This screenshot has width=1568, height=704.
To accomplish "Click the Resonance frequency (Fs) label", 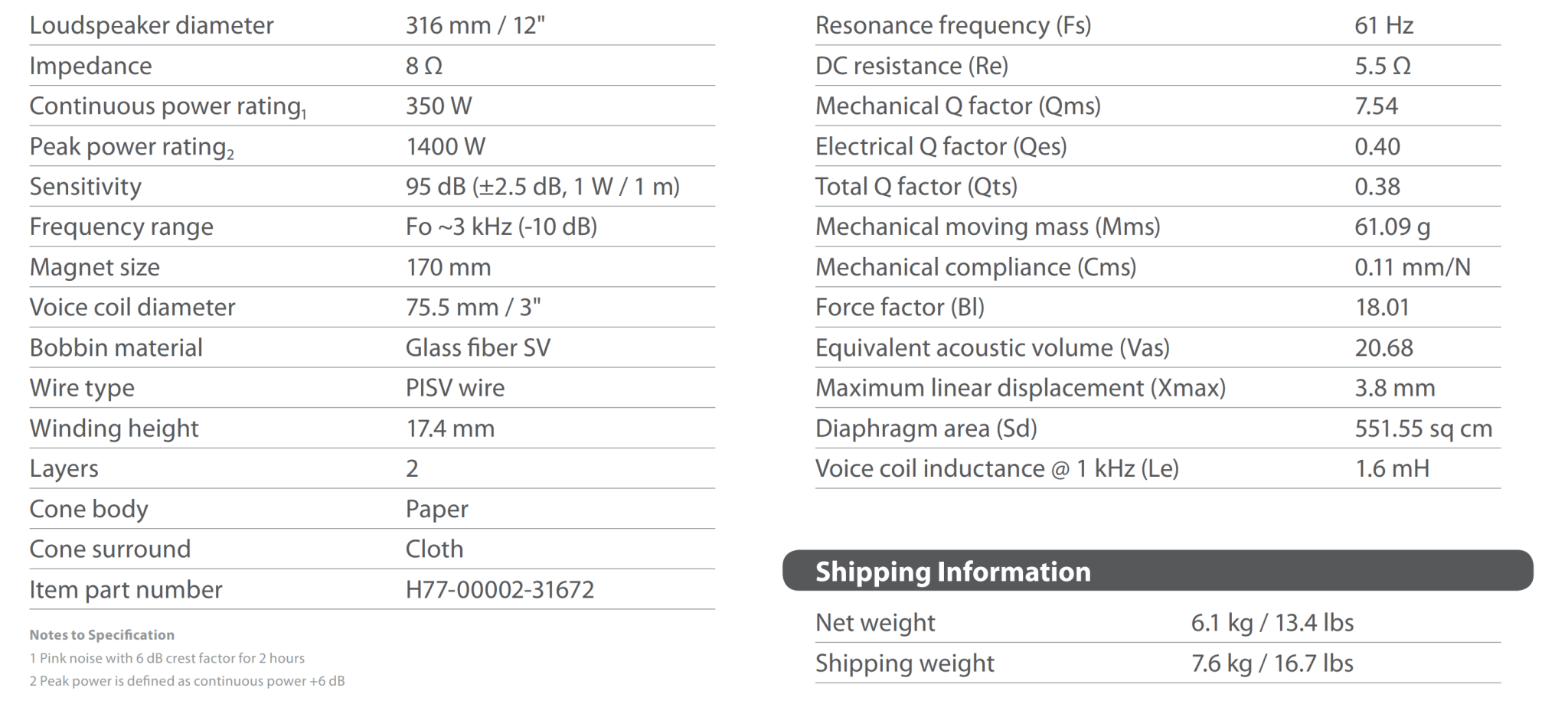I will pyautogui.click(x=953, y=26).
